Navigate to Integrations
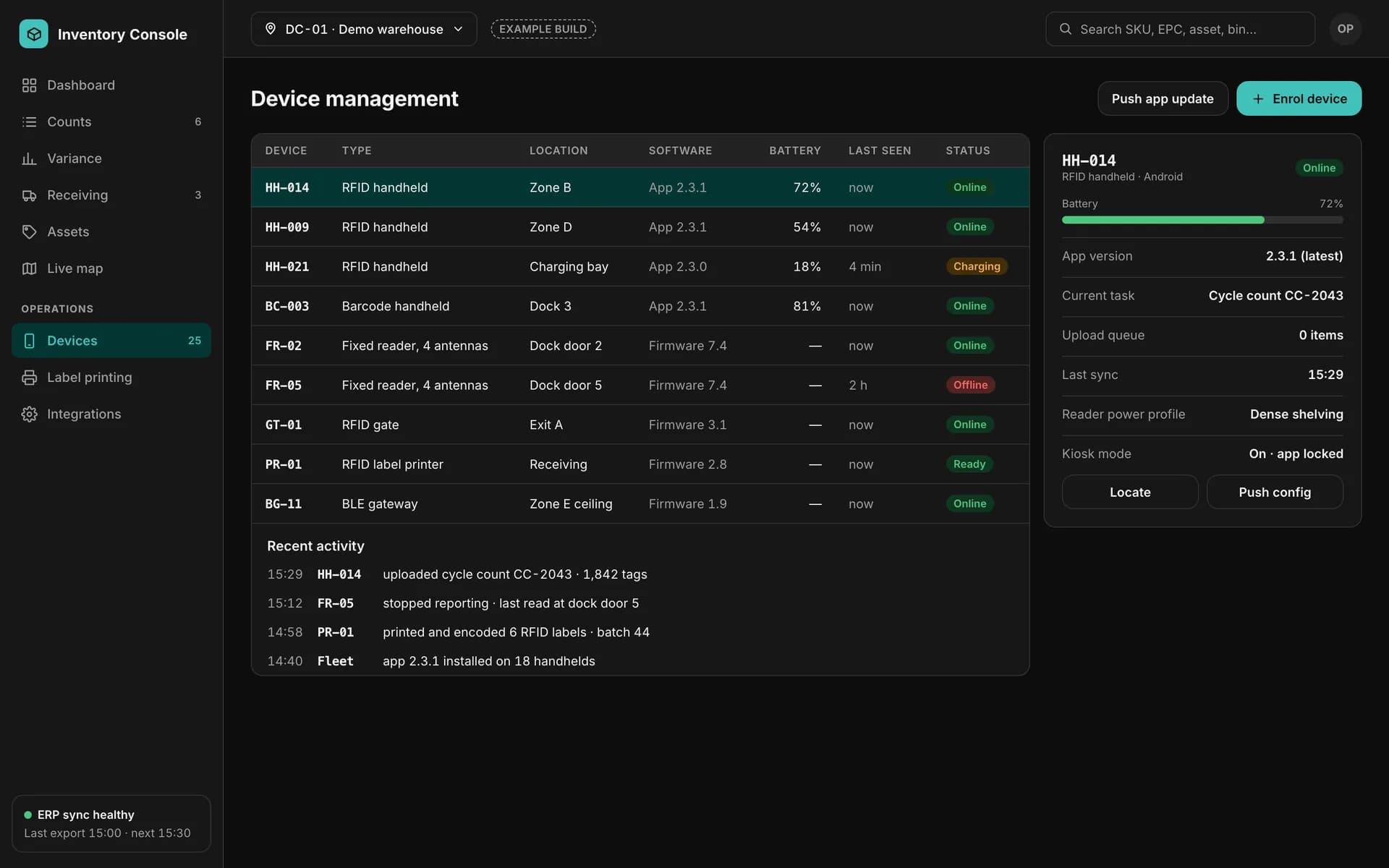This screenshot has height=868, width=1389. [111, 414]
